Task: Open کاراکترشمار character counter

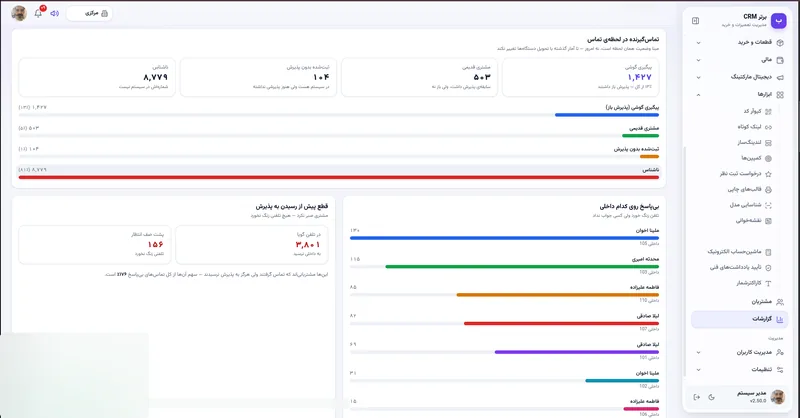Action: coord(754,283)
